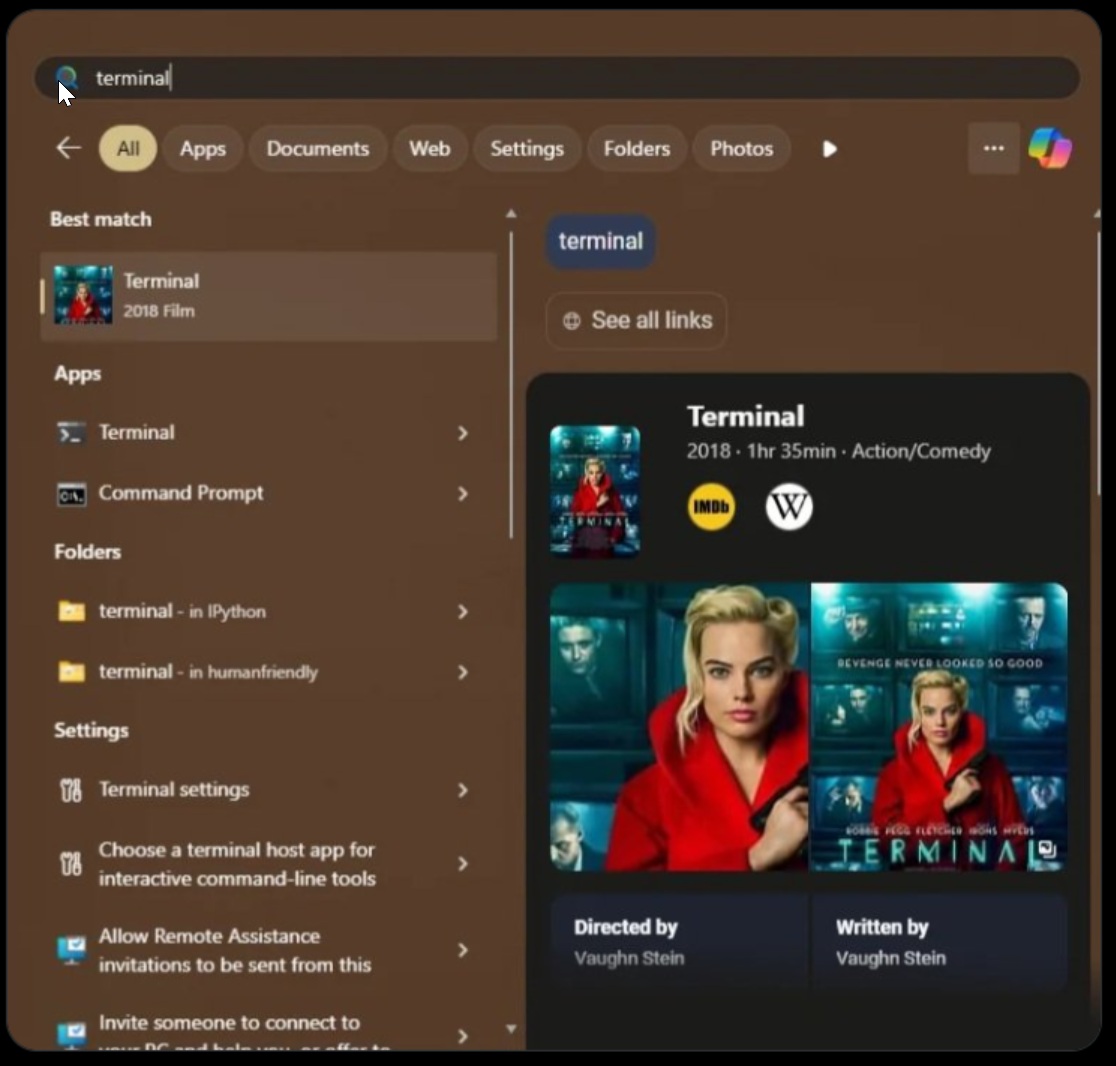Click the Terminal settings tools icon
Image resolution: width=1116 pixels, height=1066 pixels.
(70, 790)
